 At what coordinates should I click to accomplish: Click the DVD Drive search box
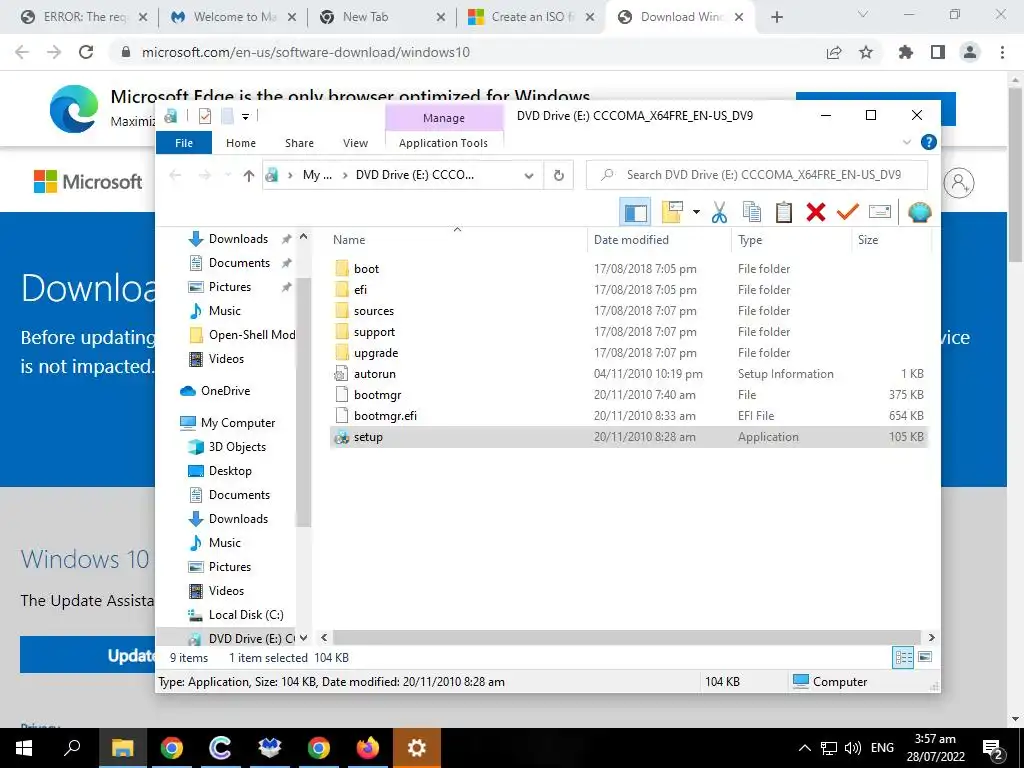tap(757, 175)
